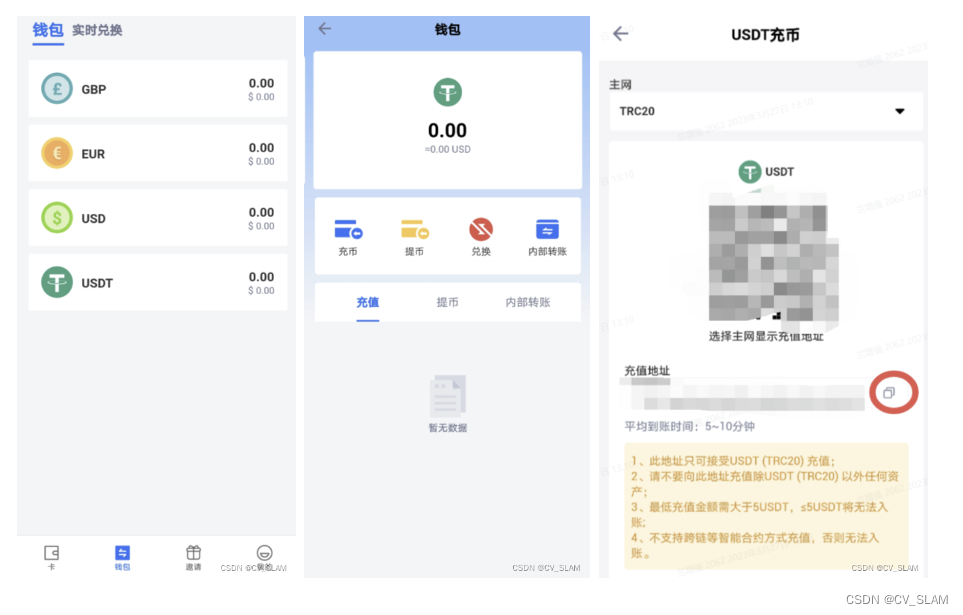Select the 内部转账 records tab

click(528, 302)
